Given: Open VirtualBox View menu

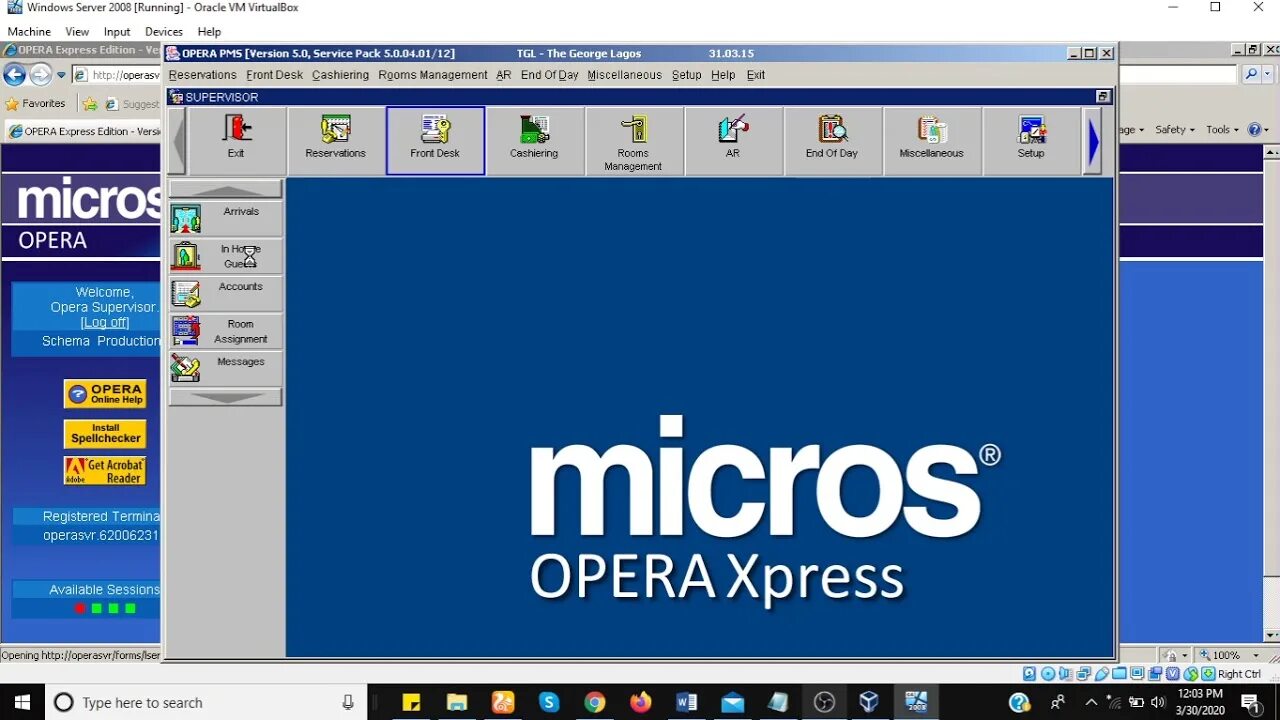Looking at the screenshot, I should click(x=77, y=32).
